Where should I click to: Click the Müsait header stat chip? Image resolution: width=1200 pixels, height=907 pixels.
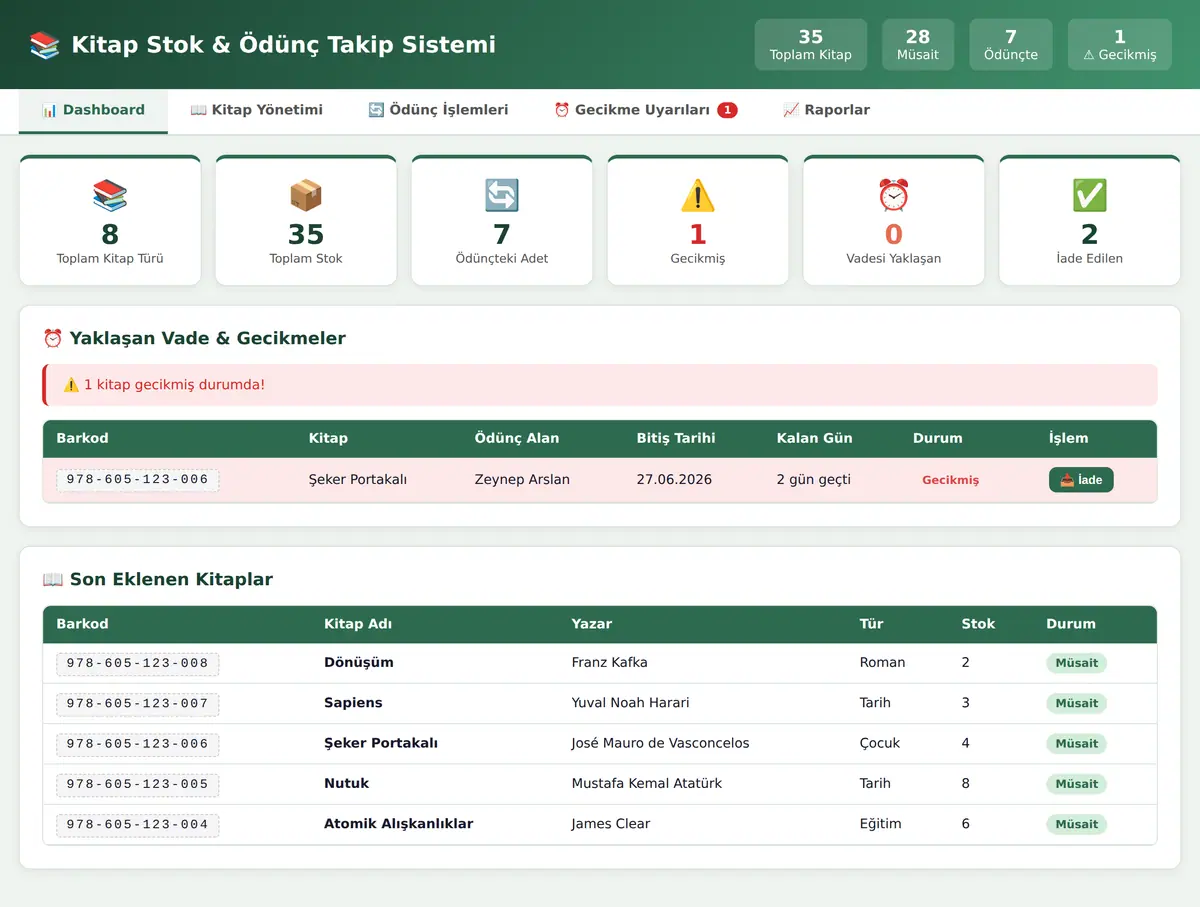click(918, 45)
